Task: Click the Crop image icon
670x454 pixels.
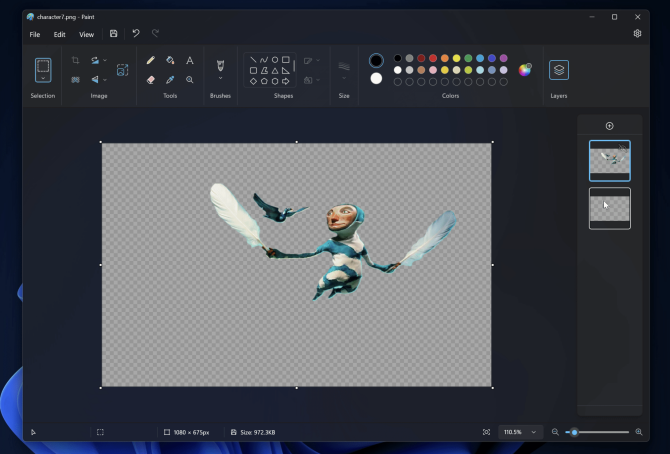Action: (x=75, y=60)
